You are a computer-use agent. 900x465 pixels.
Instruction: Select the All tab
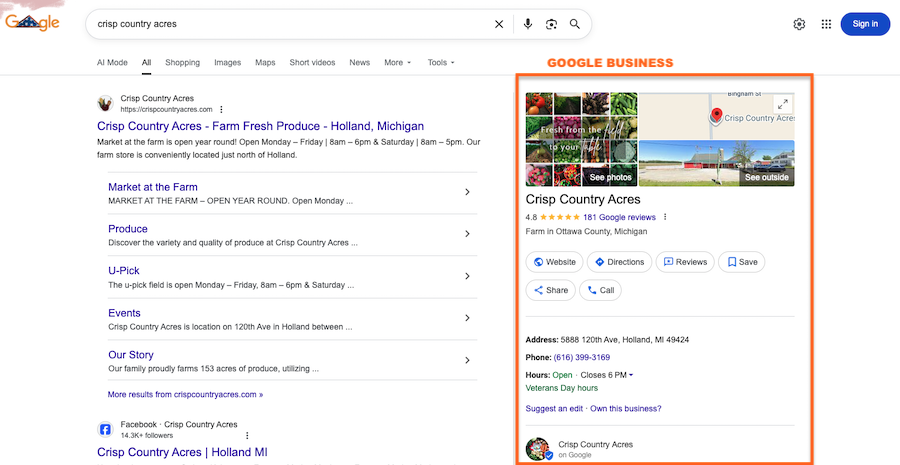click(x=146, y=63)
